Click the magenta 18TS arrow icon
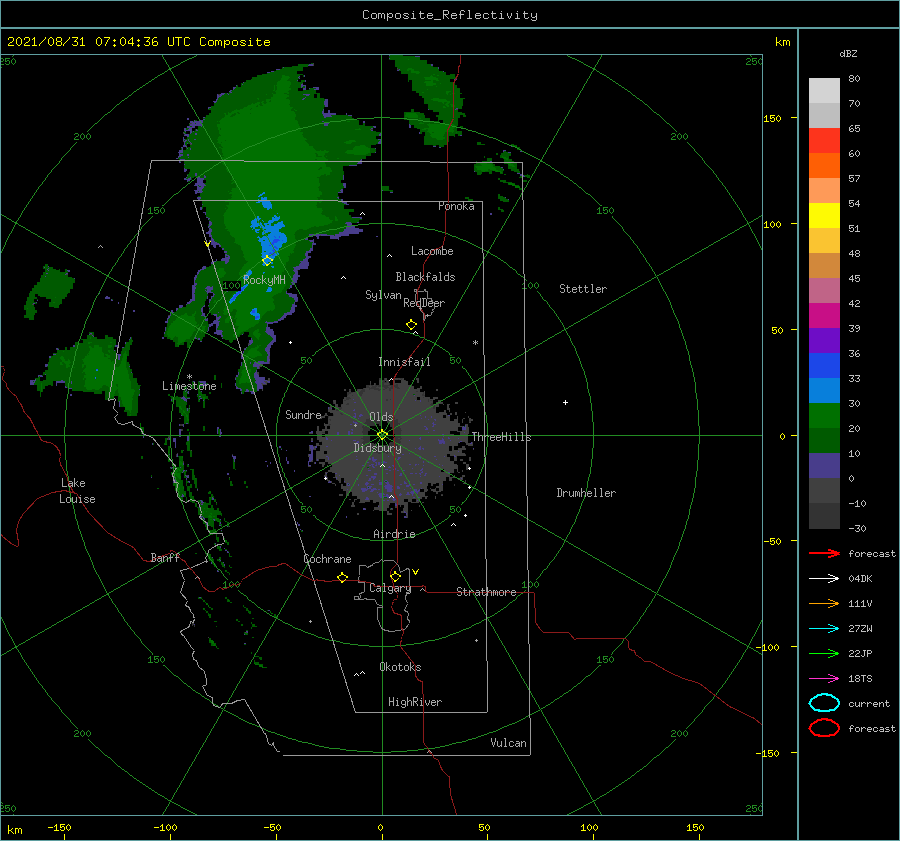Viewport: 900px width, 841px height. (824, 679)
